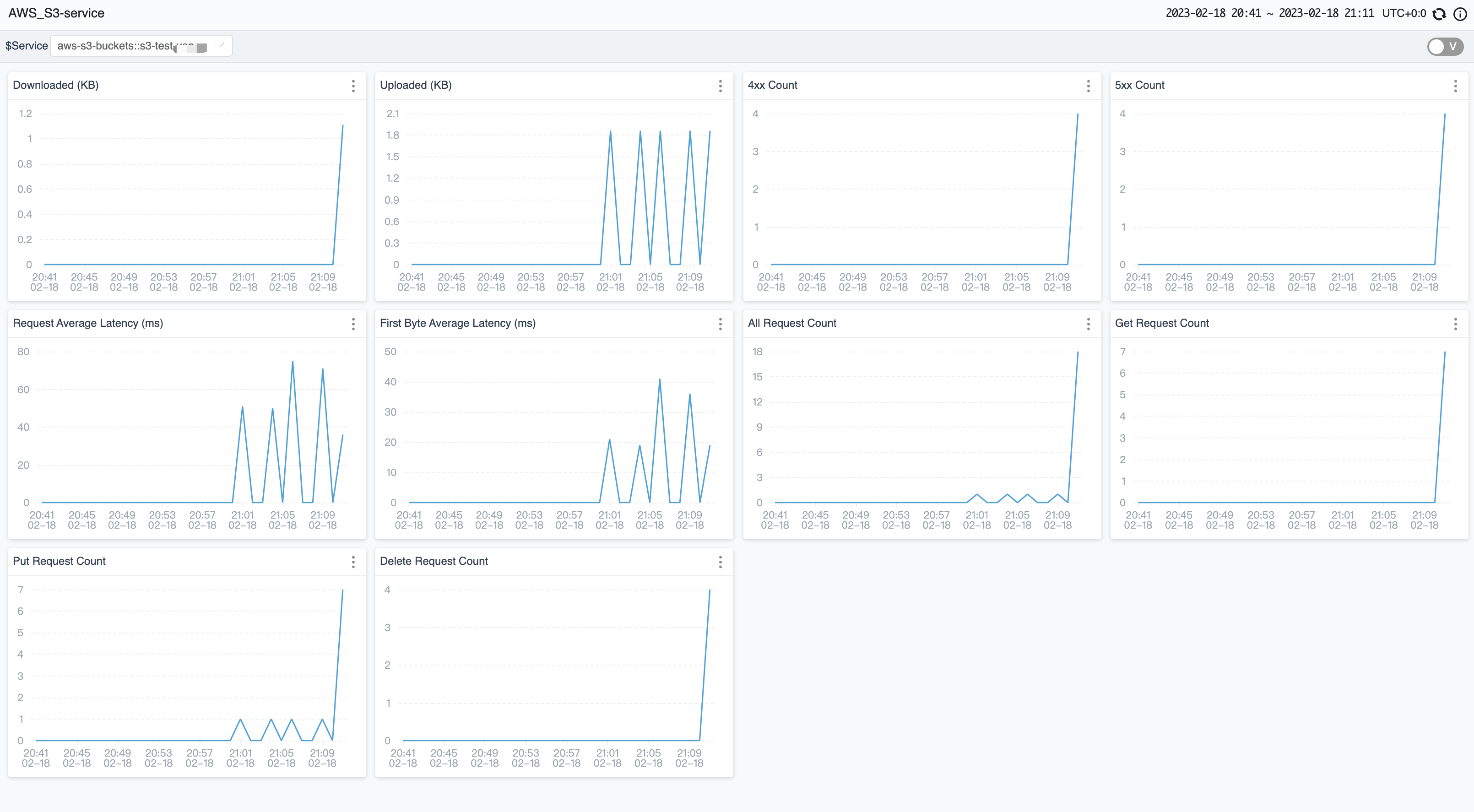This screenshot has height=812, width=1474.
Task: Click the Delete Request Count panel title
Action: (x=433, y=561)
